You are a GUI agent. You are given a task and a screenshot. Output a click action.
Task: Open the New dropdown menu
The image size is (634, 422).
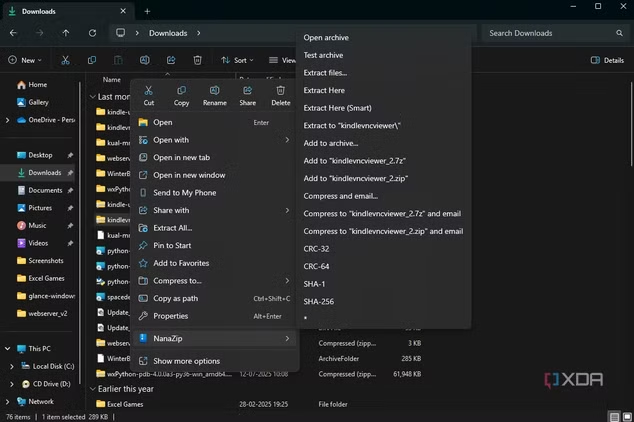[x=25, y=60]
